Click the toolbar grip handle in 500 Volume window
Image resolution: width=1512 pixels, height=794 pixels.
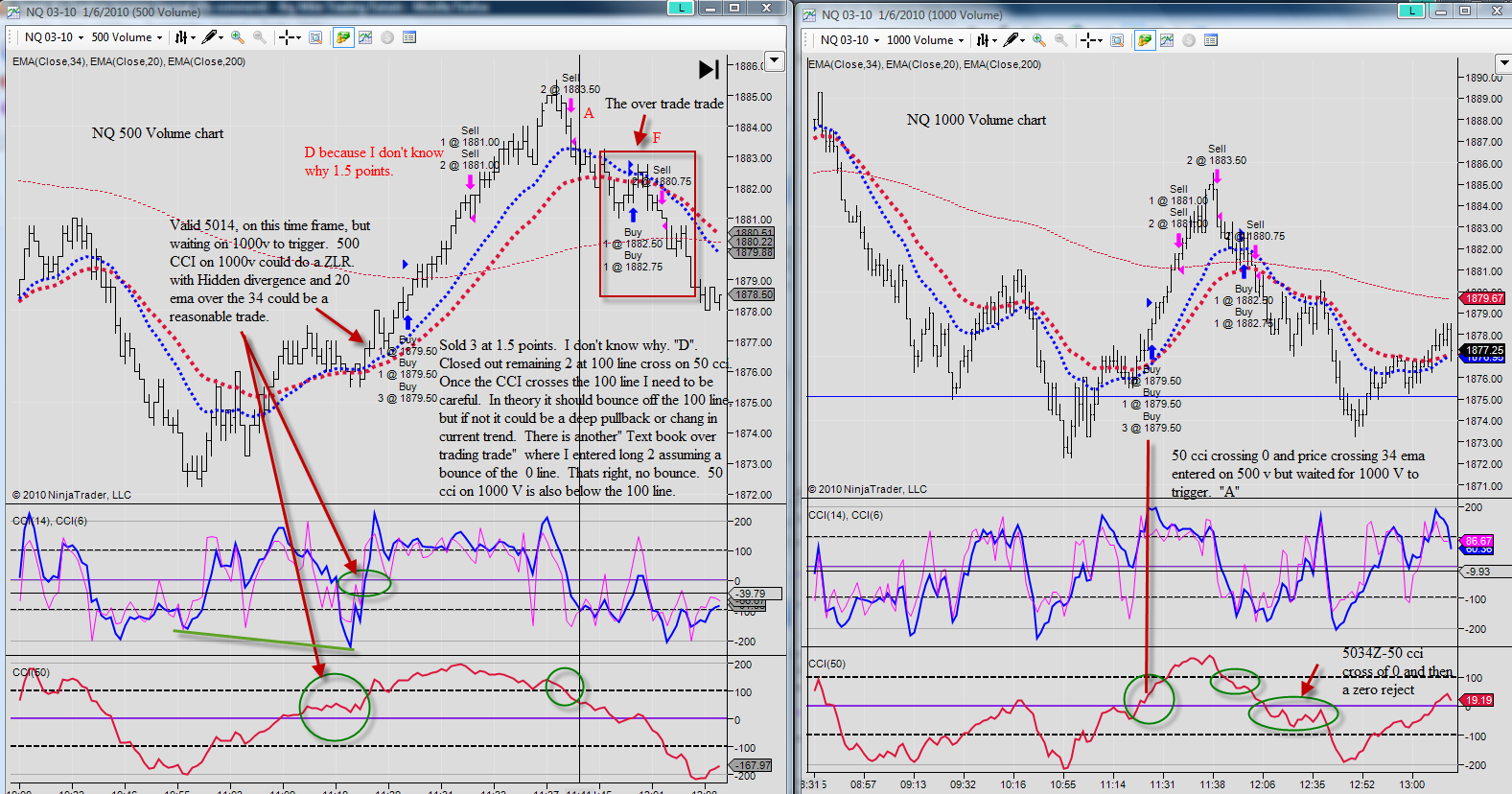[12, 37]
